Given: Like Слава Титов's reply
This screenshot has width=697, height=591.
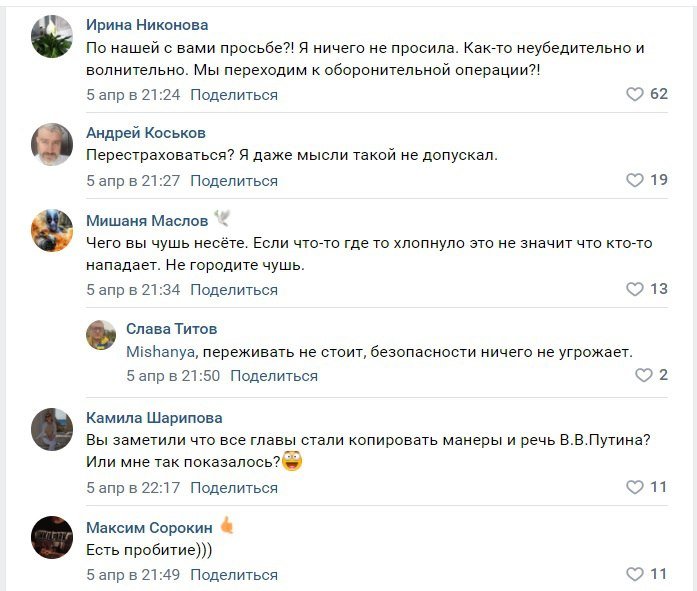Looking at the screenshot, I should pos(644,376).
